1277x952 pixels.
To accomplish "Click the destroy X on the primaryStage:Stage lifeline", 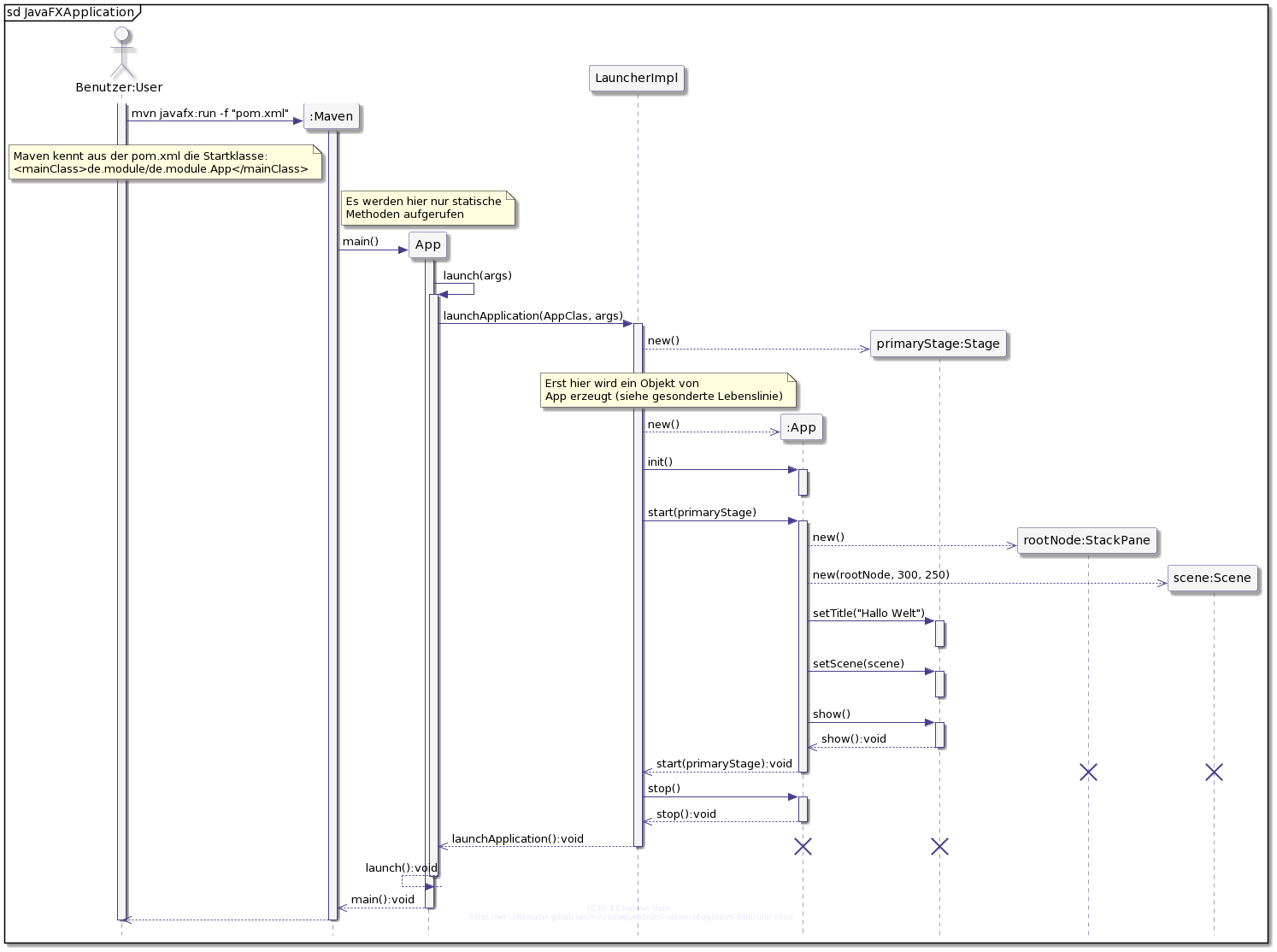I will point(939,847).
